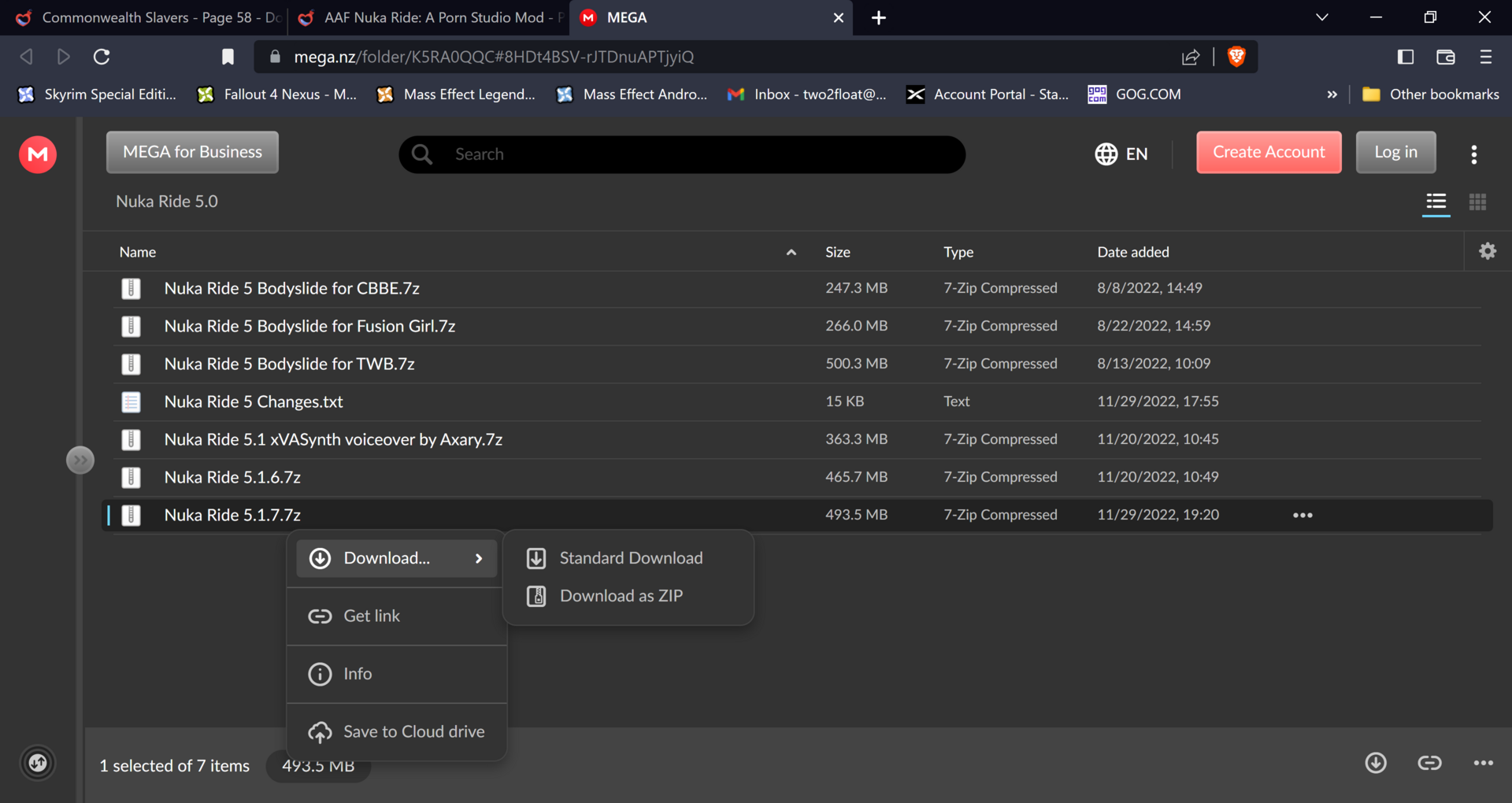Click Info in context menu
1512x803 pixels.
(x=397, y=674)
